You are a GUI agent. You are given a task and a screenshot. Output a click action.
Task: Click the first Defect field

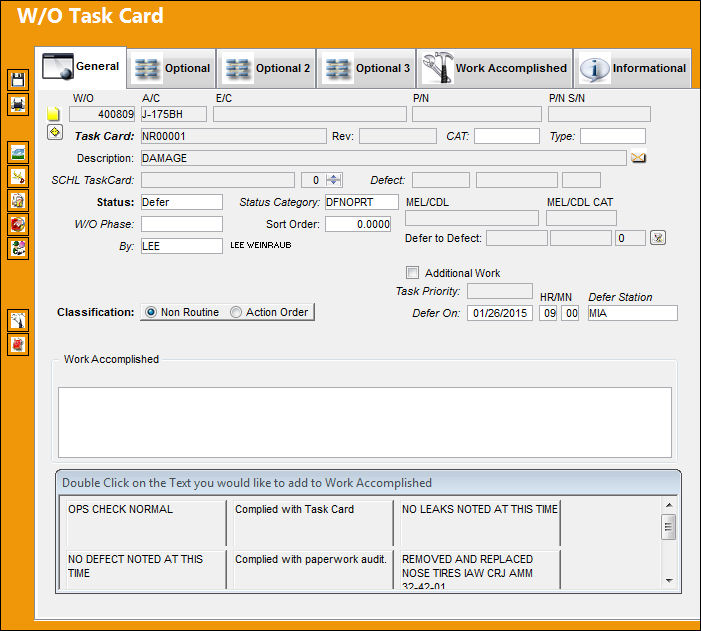pyautogui.click(x=441, y=180)
